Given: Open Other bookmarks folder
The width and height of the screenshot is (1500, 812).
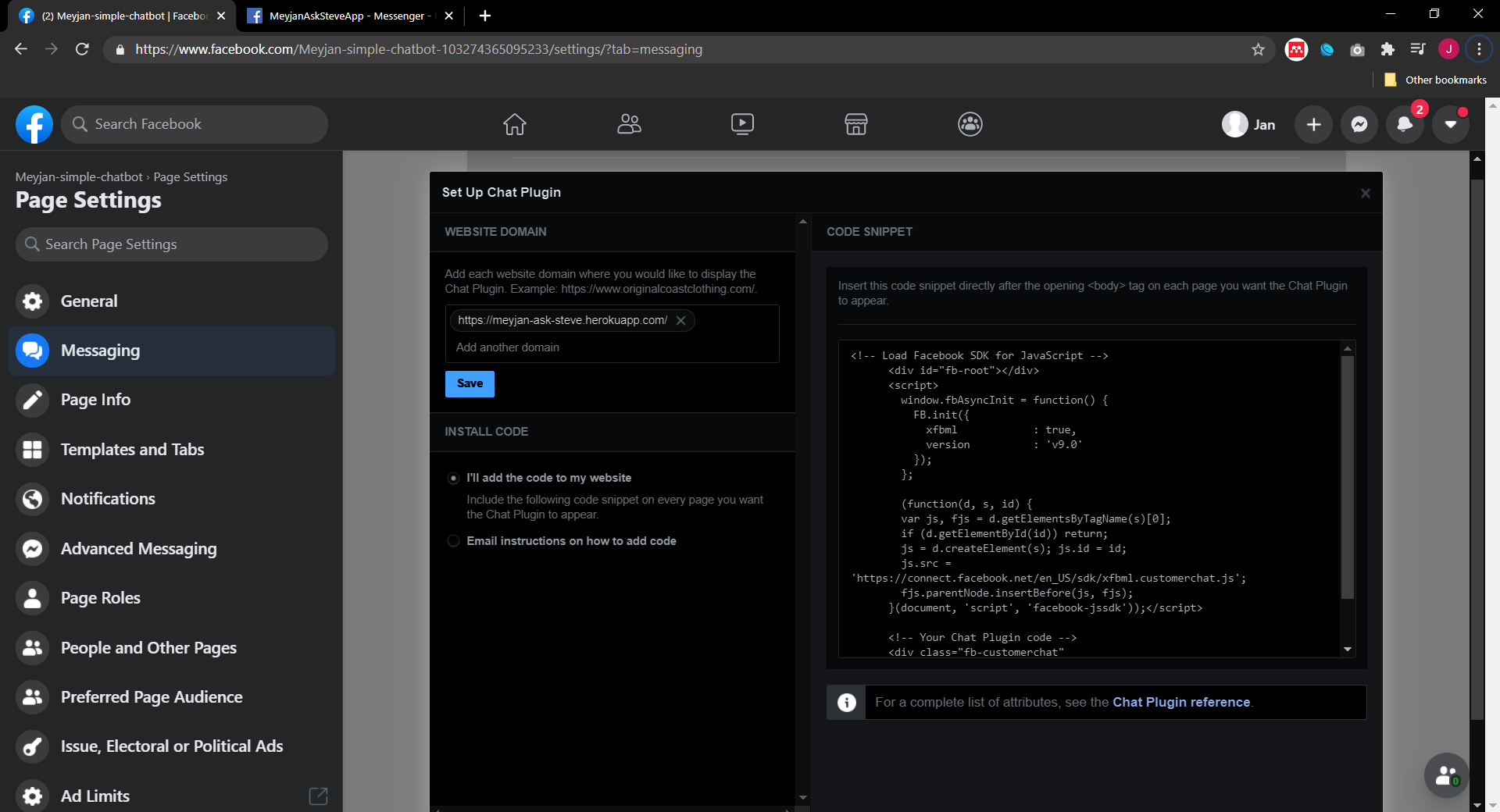Looking at the screenshot, I should [x=1435, y=80].
